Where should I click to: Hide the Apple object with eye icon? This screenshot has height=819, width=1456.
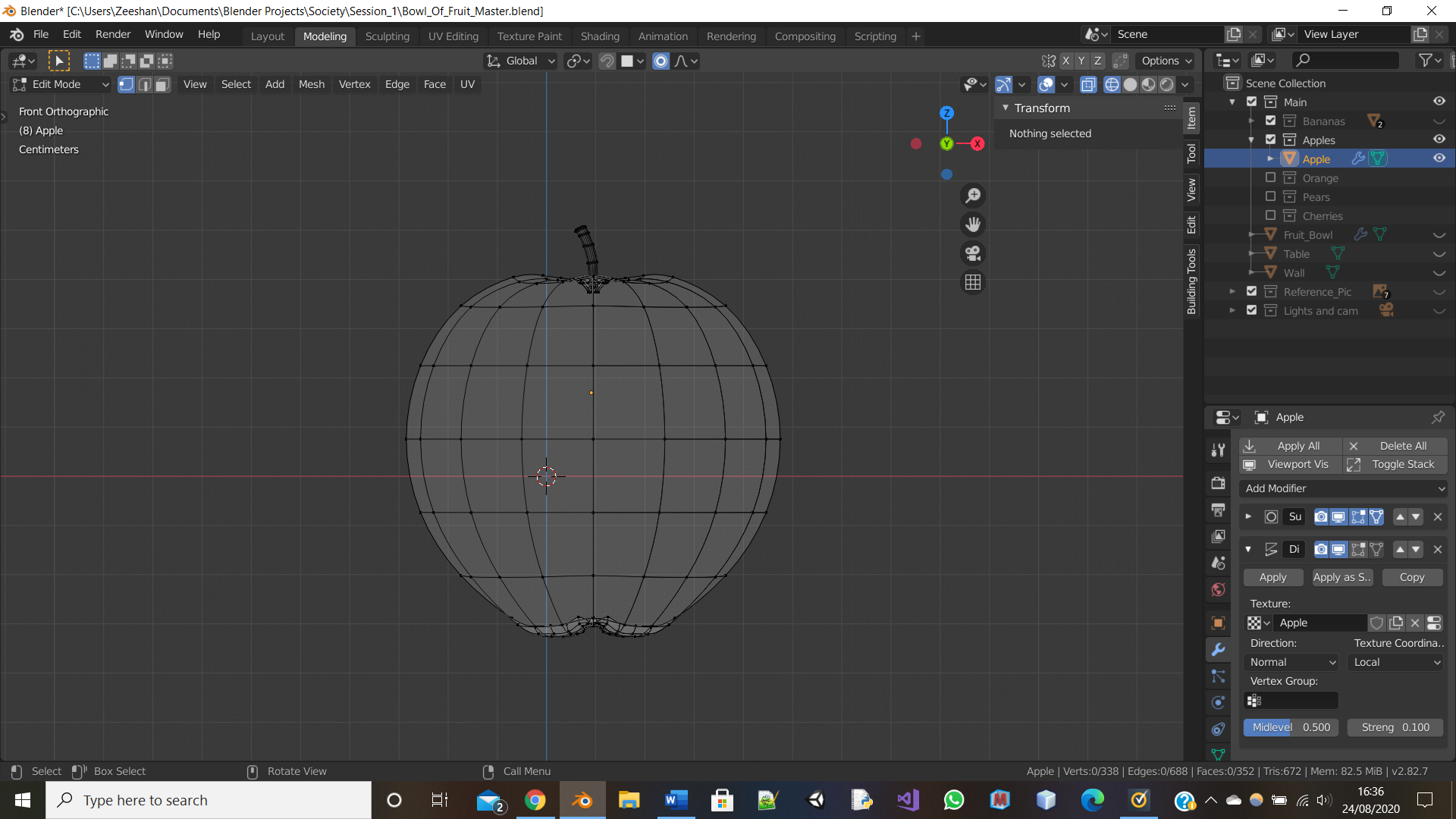[x=1439, y=158]
